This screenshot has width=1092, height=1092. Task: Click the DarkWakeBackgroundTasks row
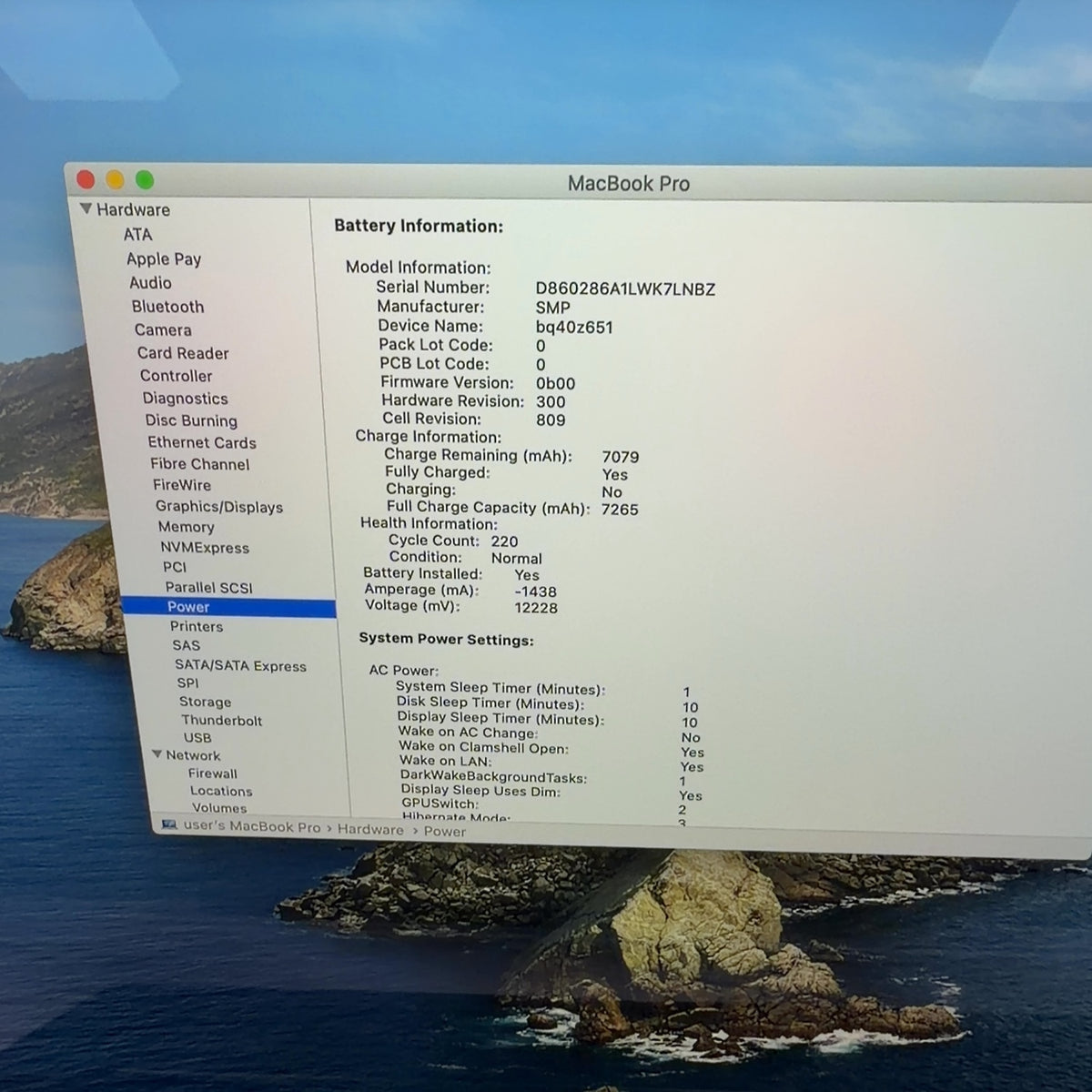(x=544, y=778)
